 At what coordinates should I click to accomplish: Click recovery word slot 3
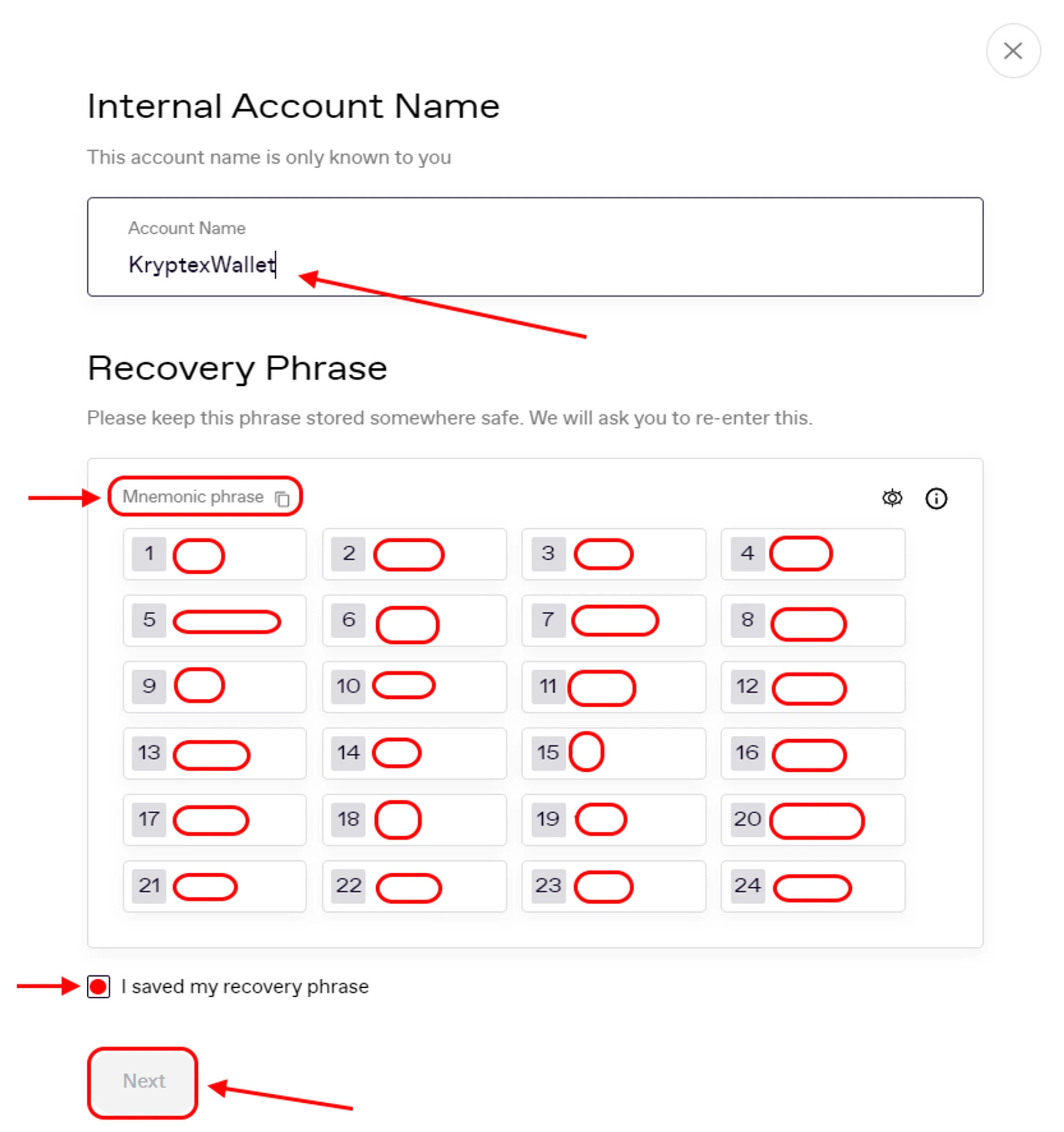pyautogui.click(x=613, y=554)
